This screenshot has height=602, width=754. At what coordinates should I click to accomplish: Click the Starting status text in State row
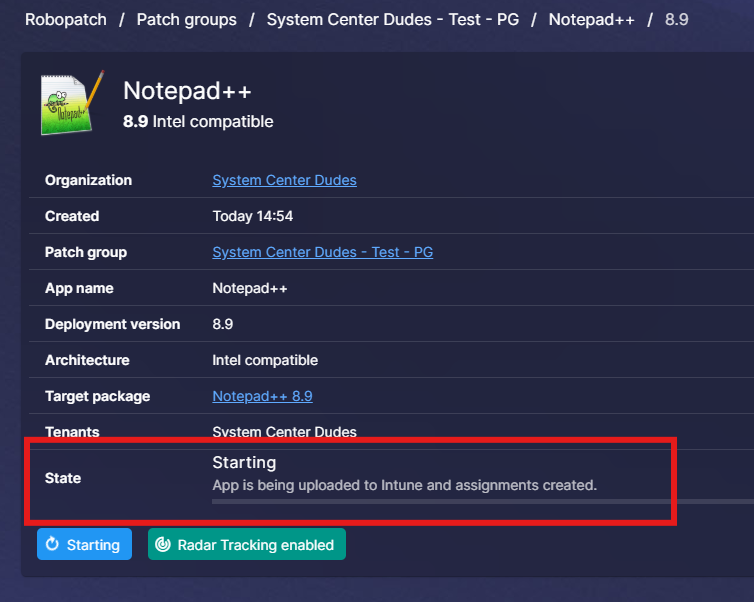[244, 463]
